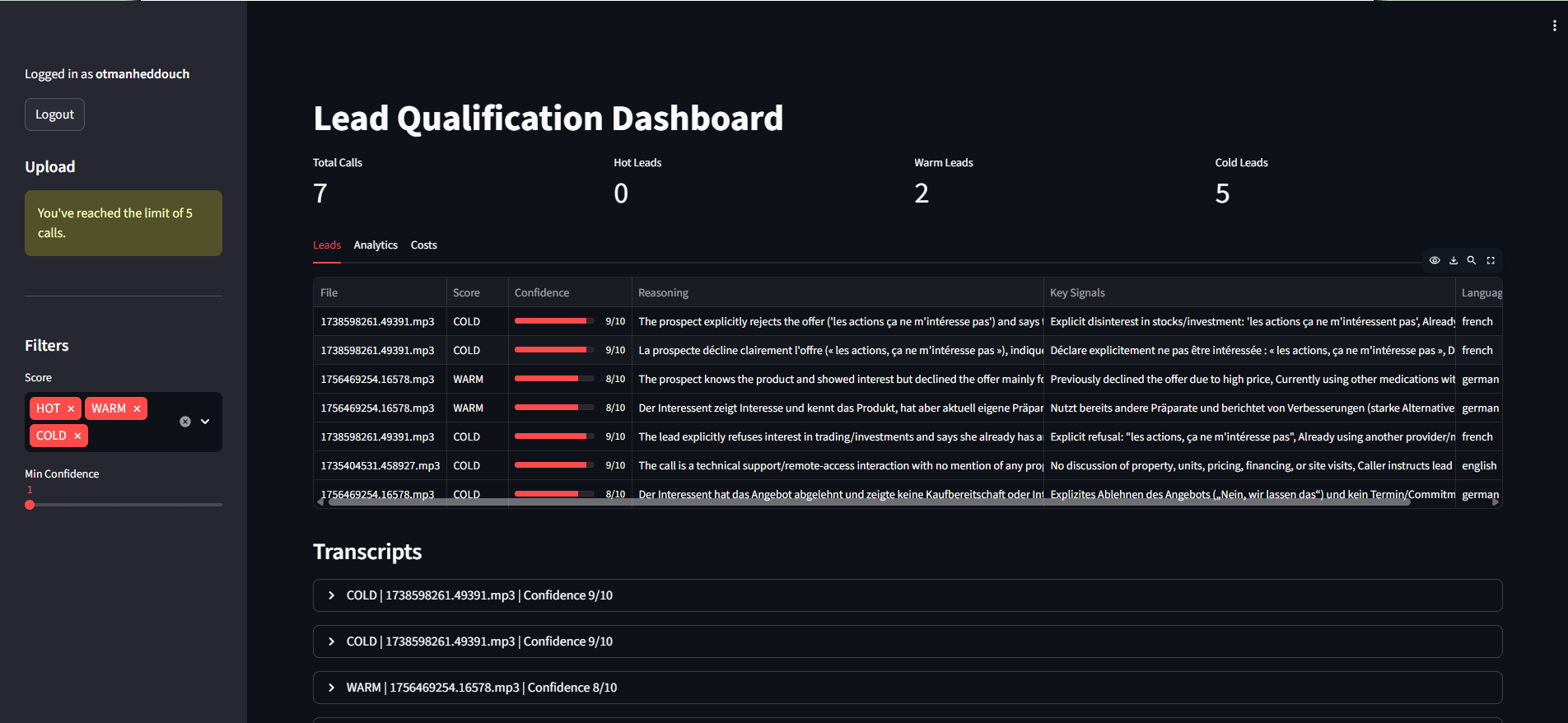Open the Costs tab
This screenshot has width=1568, height=723.
[x=424, y=245]
